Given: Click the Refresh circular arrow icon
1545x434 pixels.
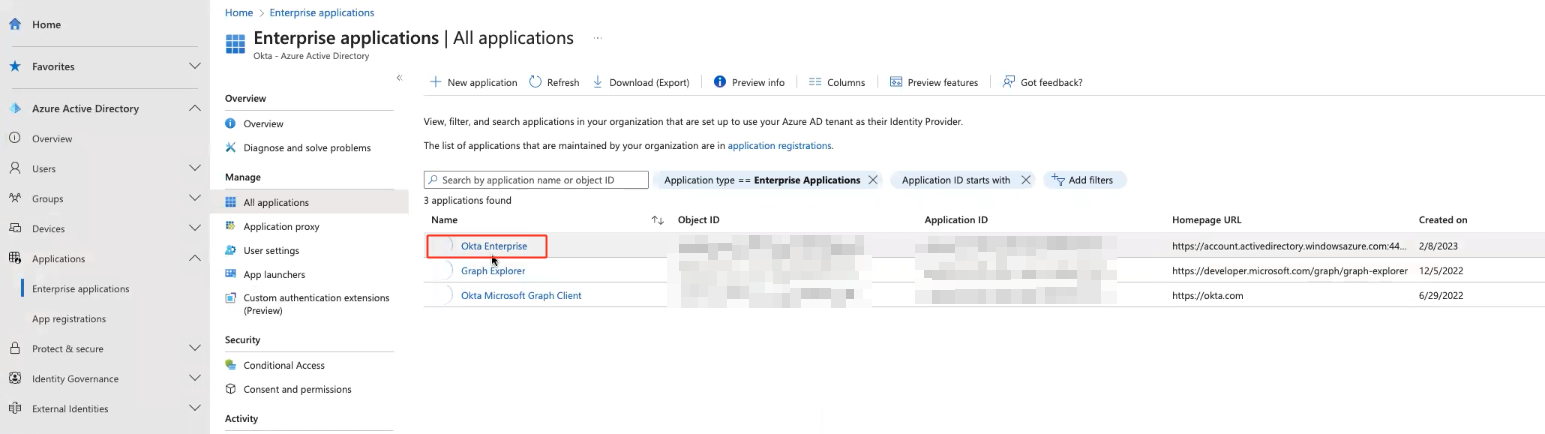Looking at the screenshot, I should [x=535, y=82].
